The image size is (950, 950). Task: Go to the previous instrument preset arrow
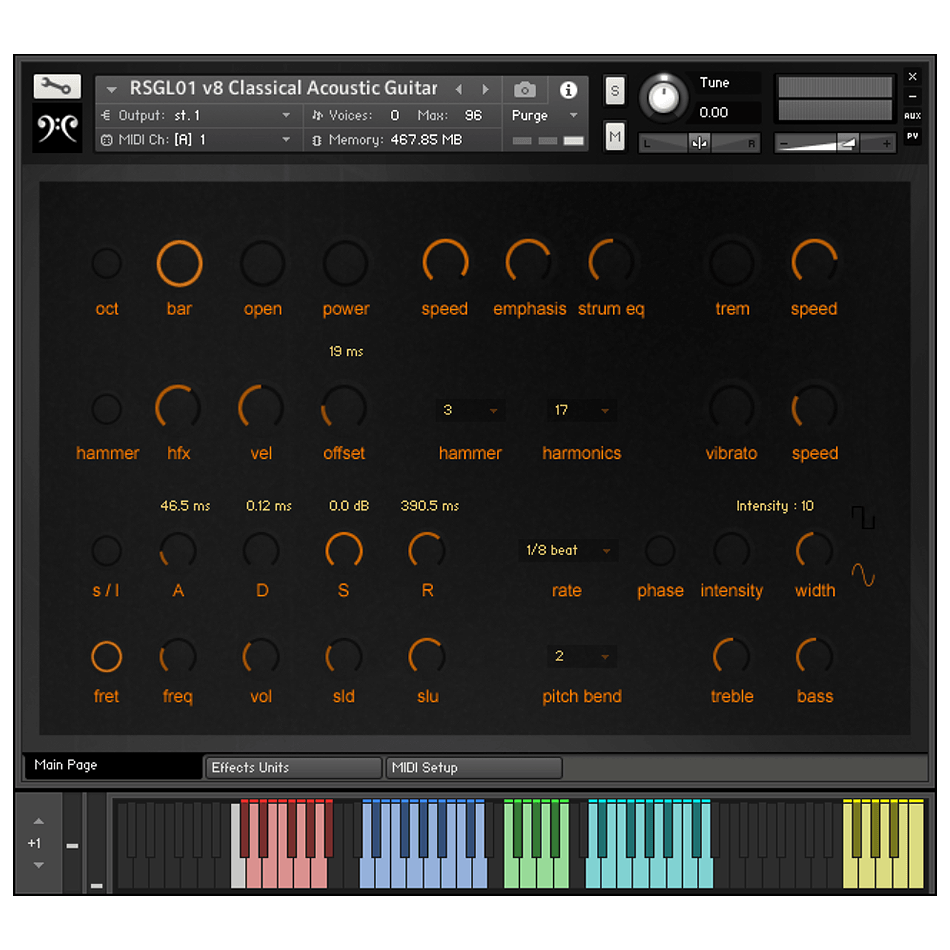(459, 90)
